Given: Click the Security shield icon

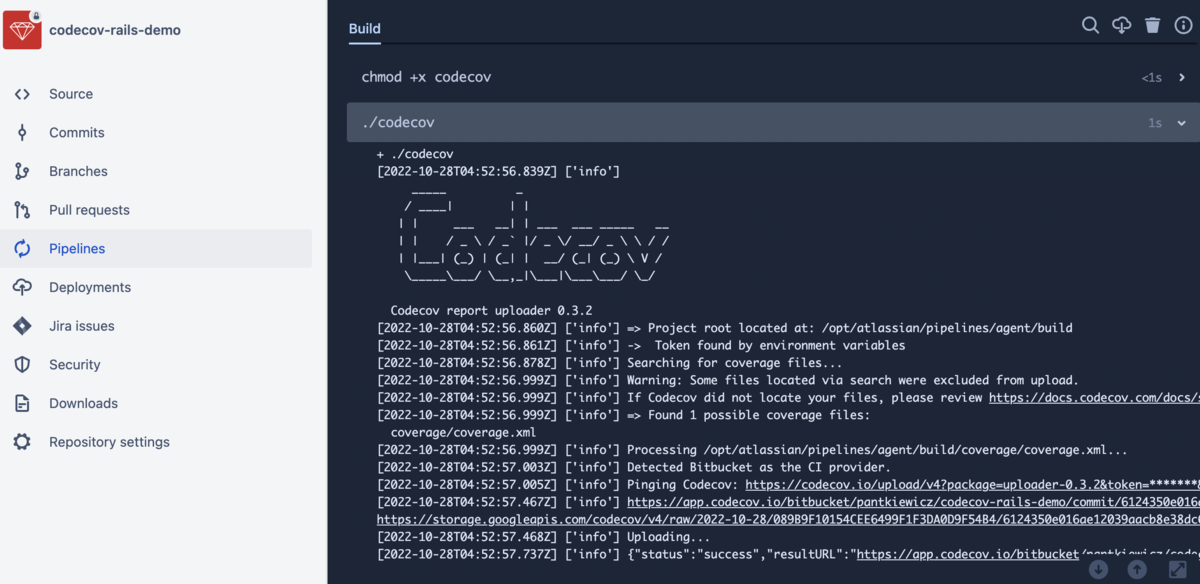Looking at the screenshot, I should tap(22, 365).
